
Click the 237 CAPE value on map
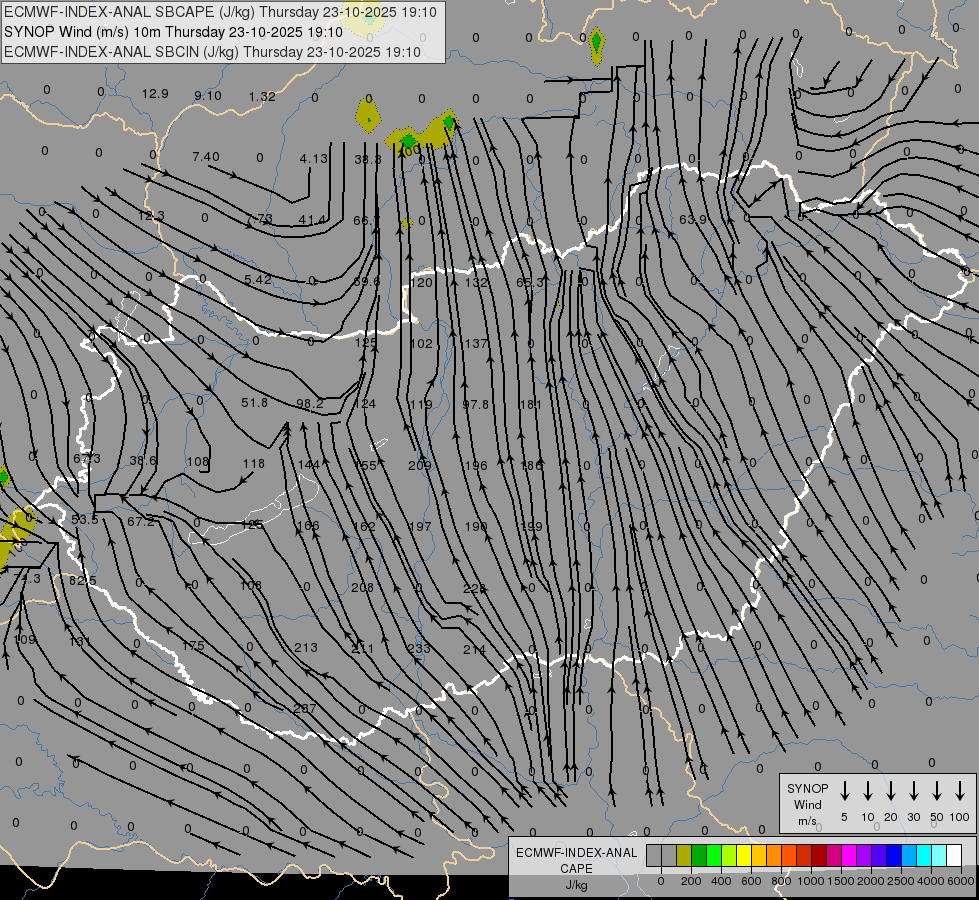pyautogui.click(x=305, y=708)
